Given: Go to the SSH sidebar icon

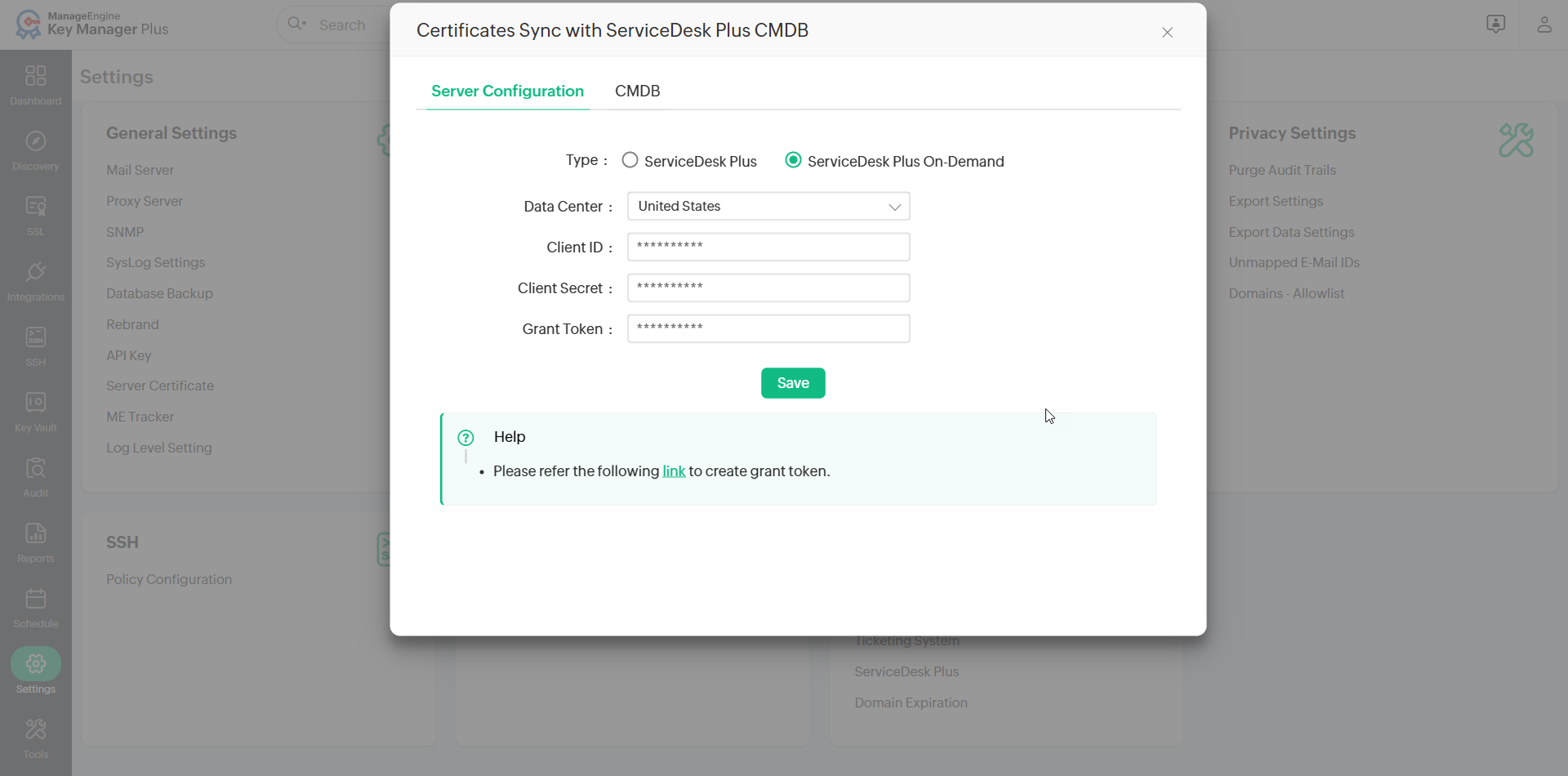Looking at the screenshot, I should (36, 337).
